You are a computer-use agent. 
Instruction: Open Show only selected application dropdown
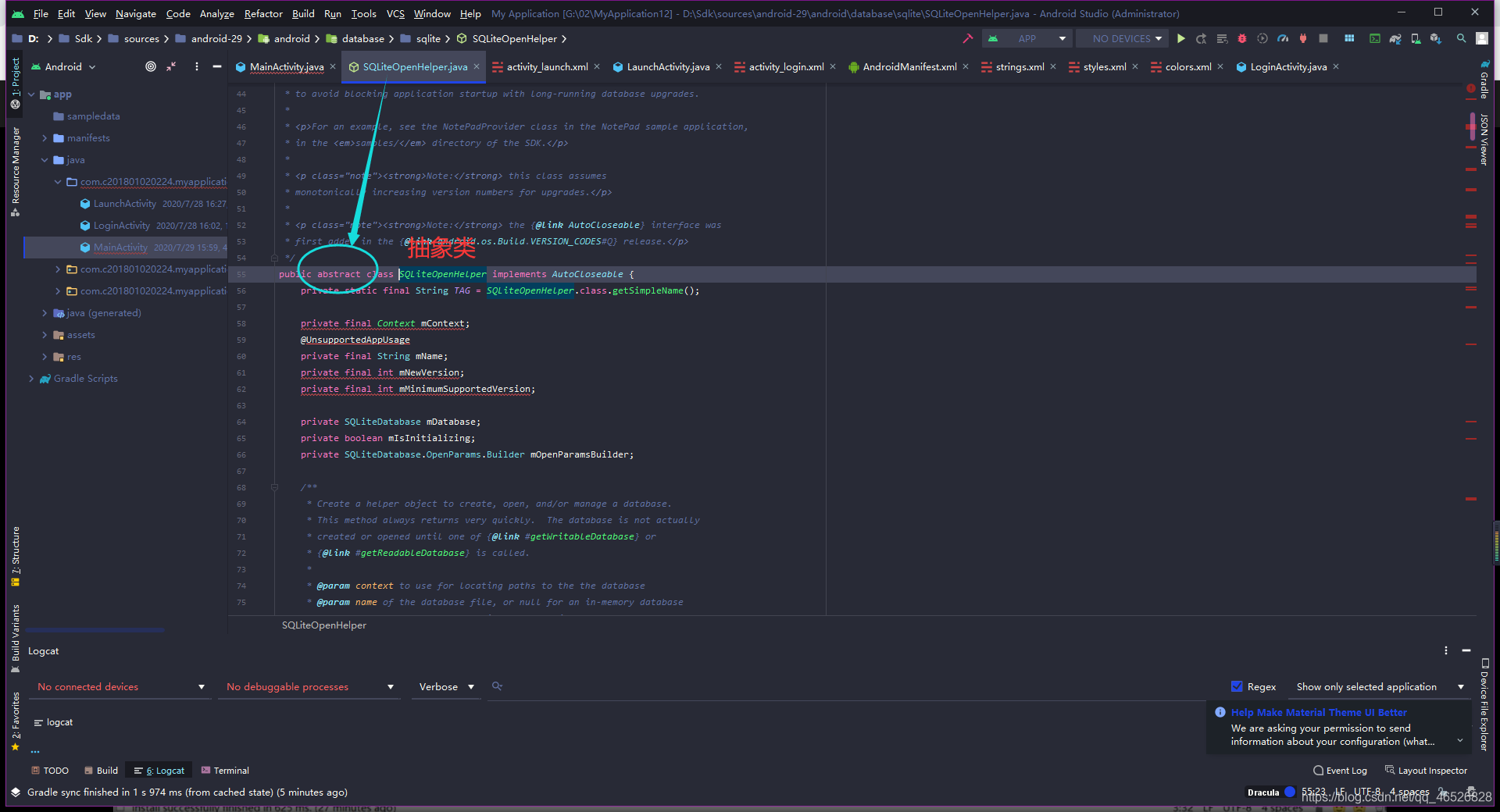point(1379,687)
